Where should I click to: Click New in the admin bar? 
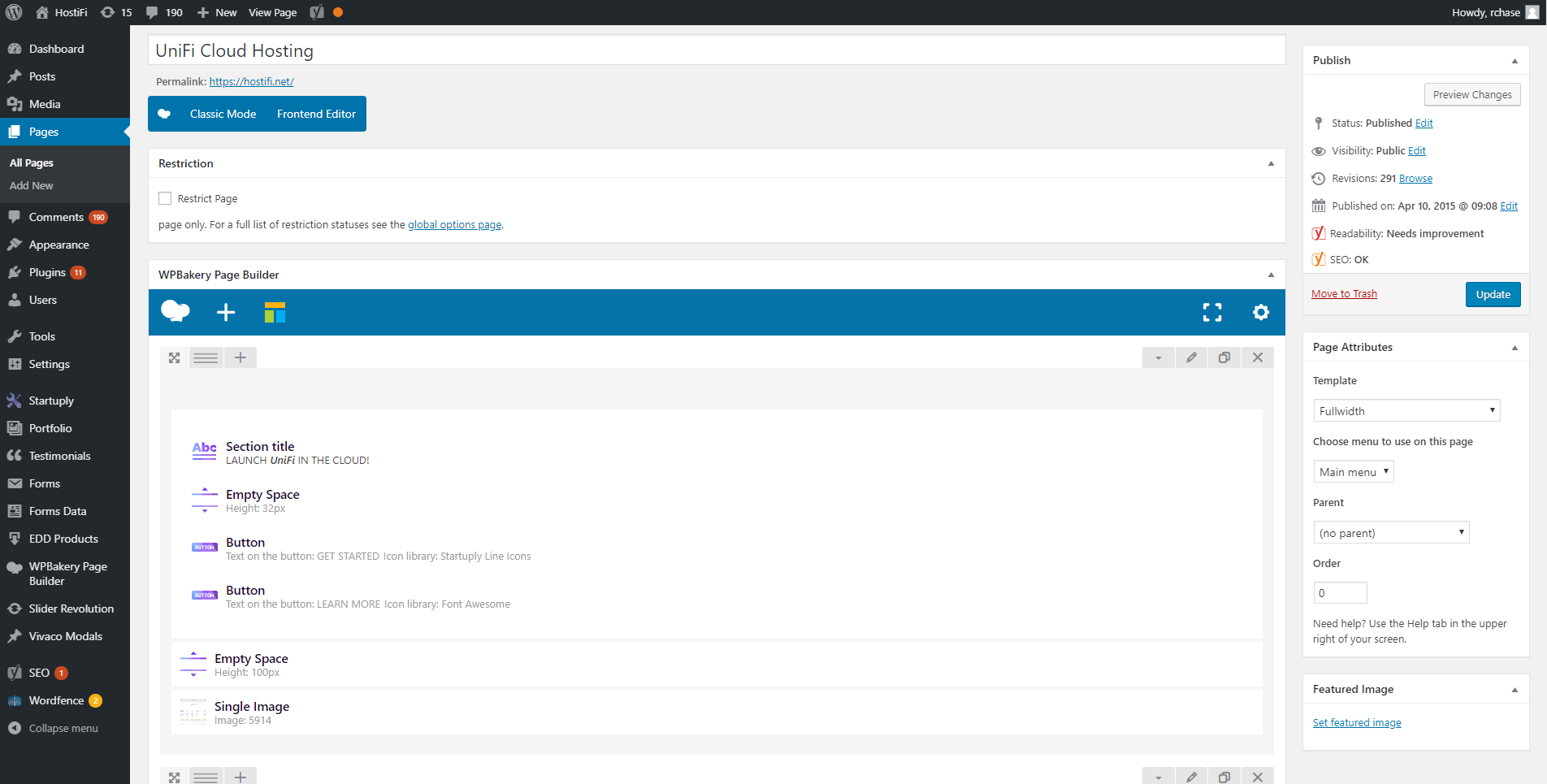click(x=217, y=12)
